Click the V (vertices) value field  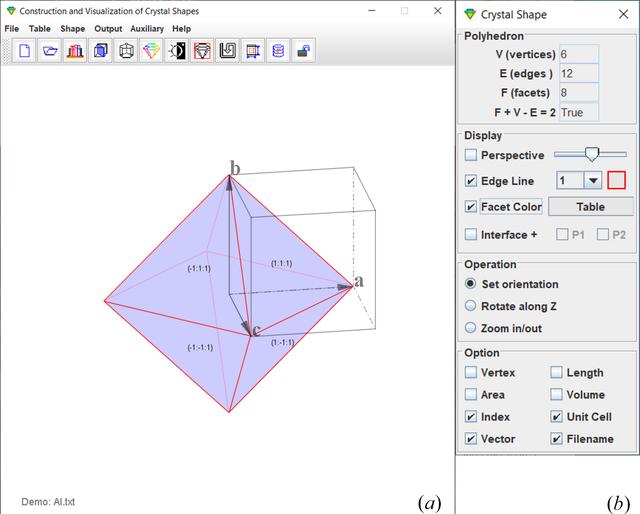[x=579, y=54]
